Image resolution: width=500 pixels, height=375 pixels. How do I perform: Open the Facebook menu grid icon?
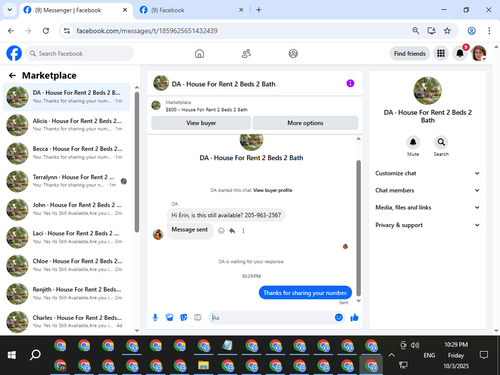[x=441, y=53]
